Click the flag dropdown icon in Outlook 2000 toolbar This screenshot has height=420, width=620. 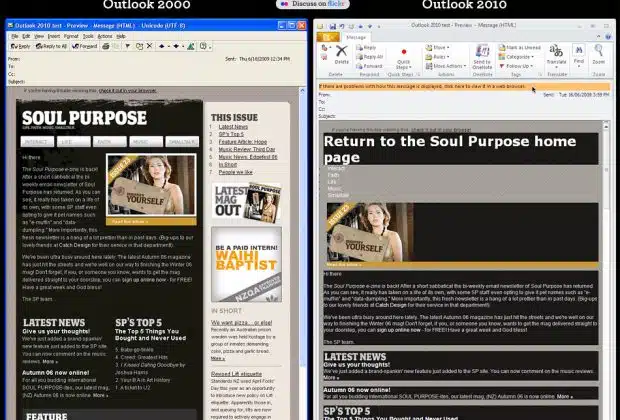[127, 46]
